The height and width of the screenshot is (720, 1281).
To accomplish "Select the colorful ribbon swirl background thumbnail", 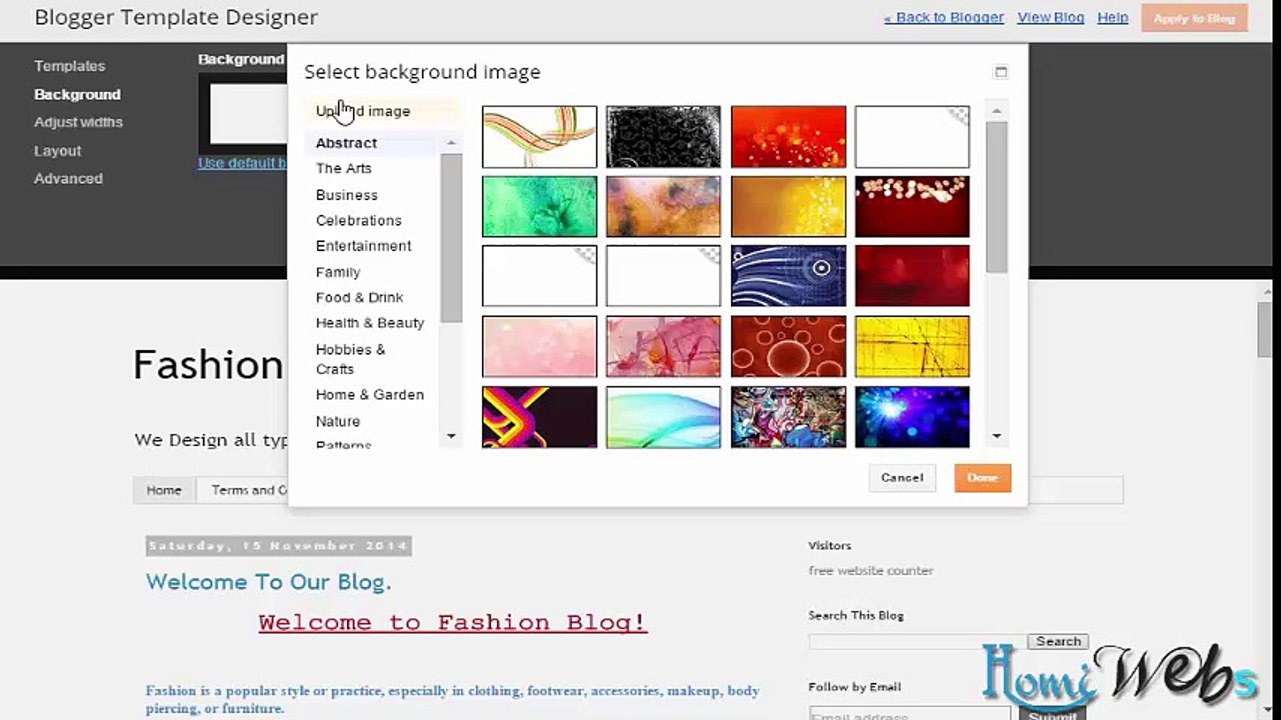I will [x=539, y=137].
